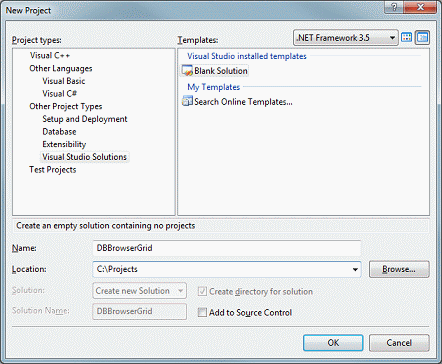Viewport: 442px width, 364px height.
Task: Select the Blank Solution template label
Action: coord(221,71)
